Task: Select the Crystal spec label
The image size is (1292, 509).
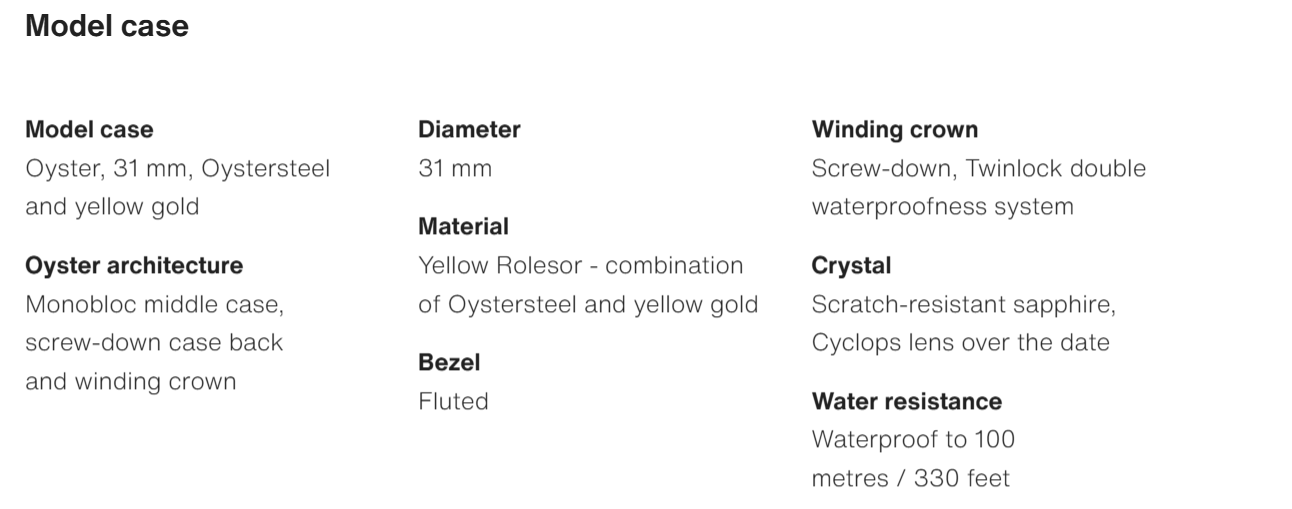Action: click(x=851, y=265)
